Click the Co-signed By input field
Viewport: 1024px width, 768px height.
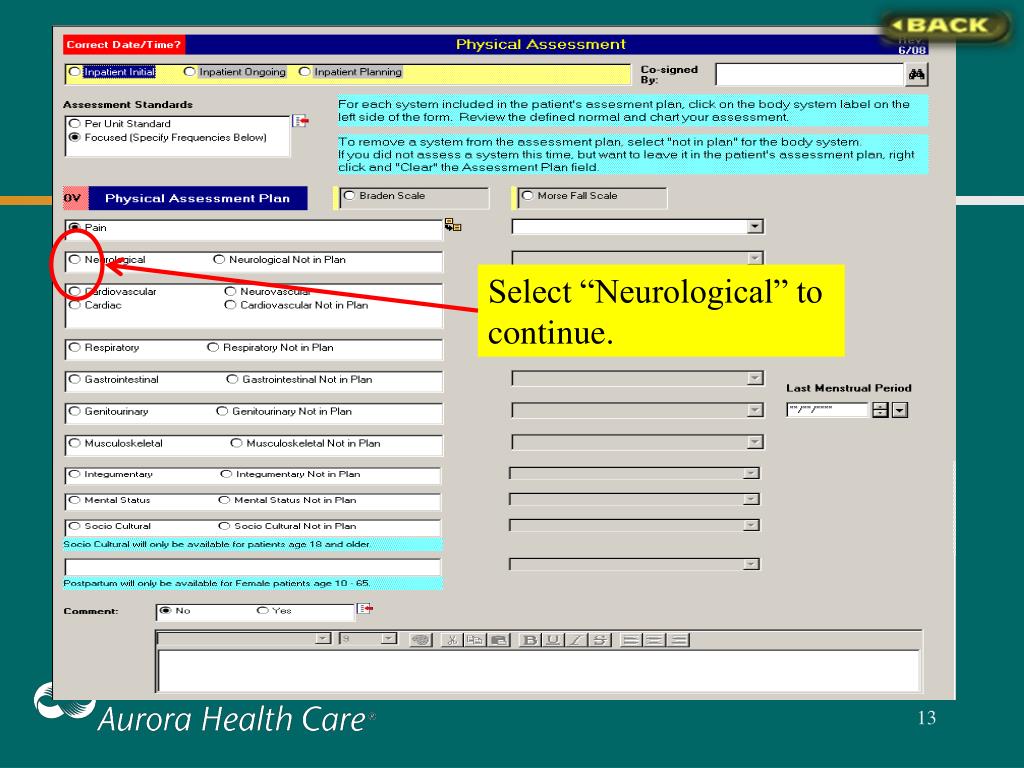pos(809,74)
